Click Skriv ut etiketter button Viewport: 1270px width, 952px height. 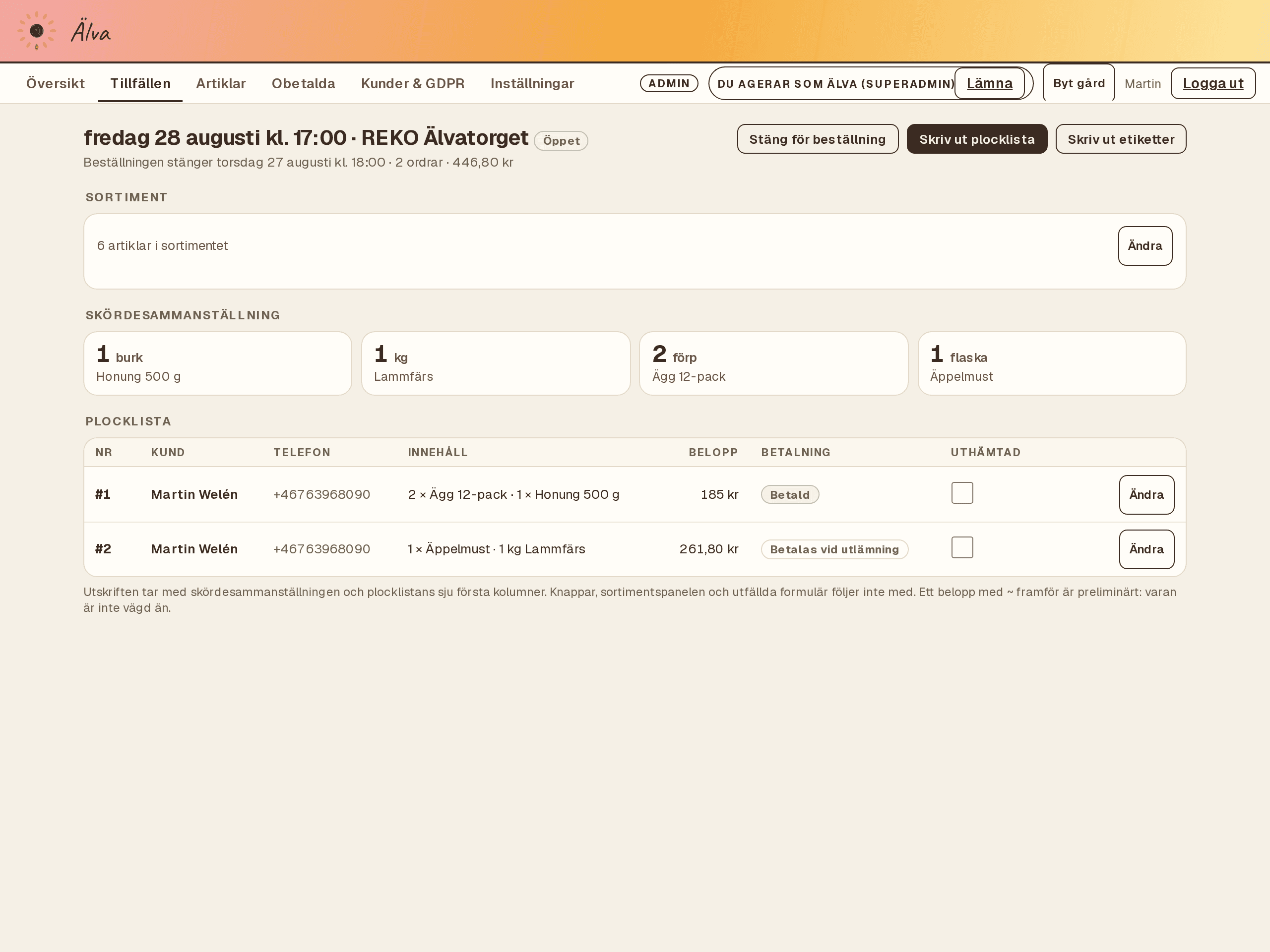tap(1121, 139)
